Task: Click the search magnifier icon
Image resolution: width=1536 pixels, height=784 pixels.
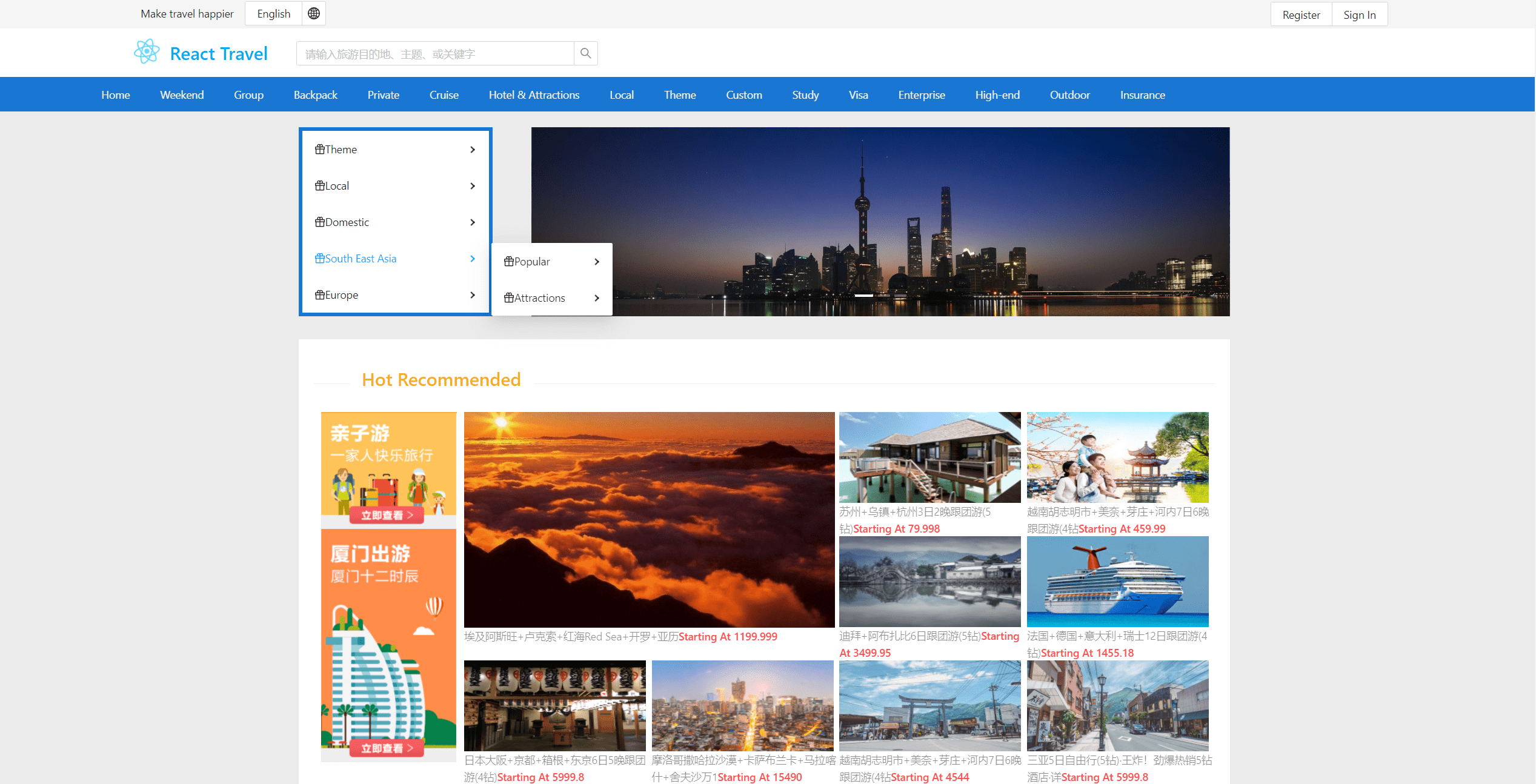Action: click(x=585, y=53)
